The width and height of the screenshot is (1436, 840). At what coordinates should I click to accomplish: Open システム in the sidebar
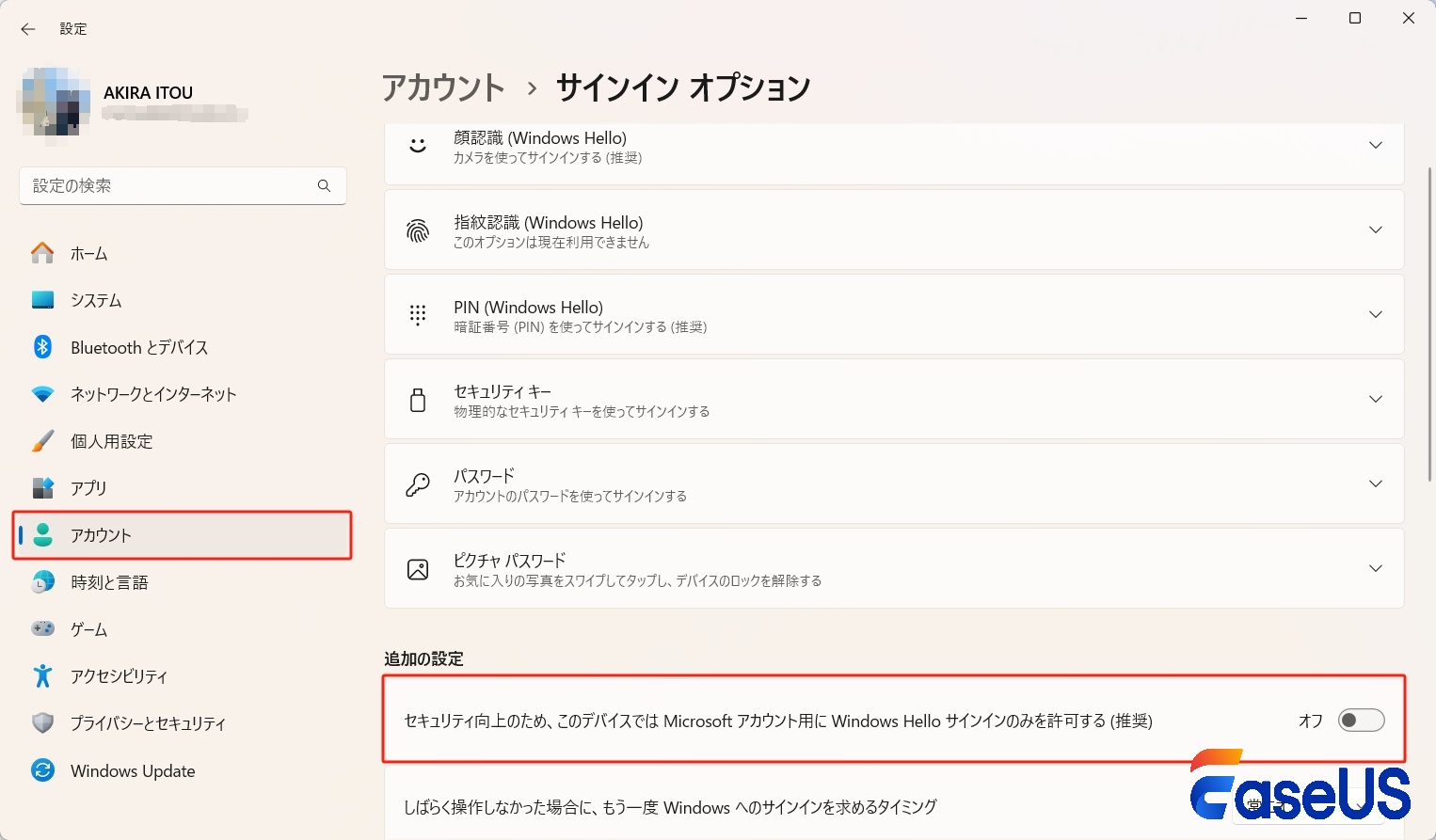[x=96, y=300]
